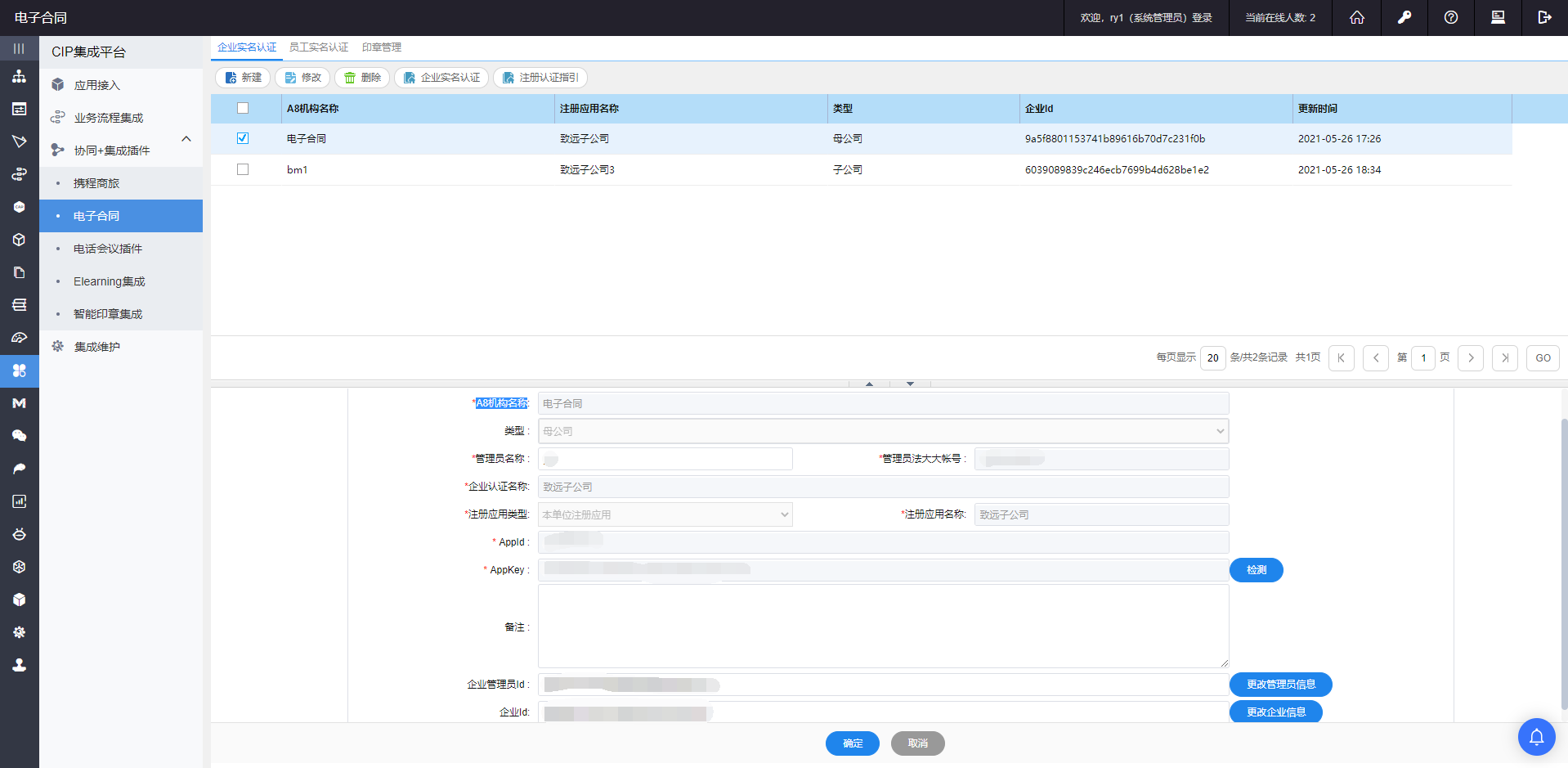Image resolution: width=1568 pixels, height=768 pixels.
Task: Click the key password icon
Action: tap(1404, 17)
